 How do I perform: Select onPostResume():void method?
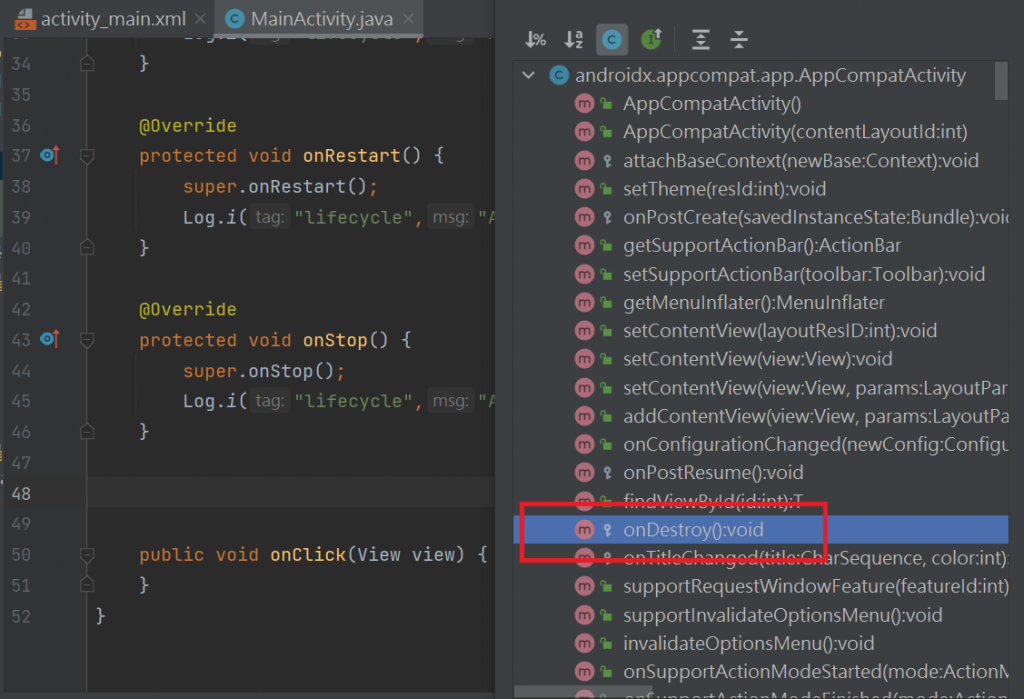pos(713,472)
